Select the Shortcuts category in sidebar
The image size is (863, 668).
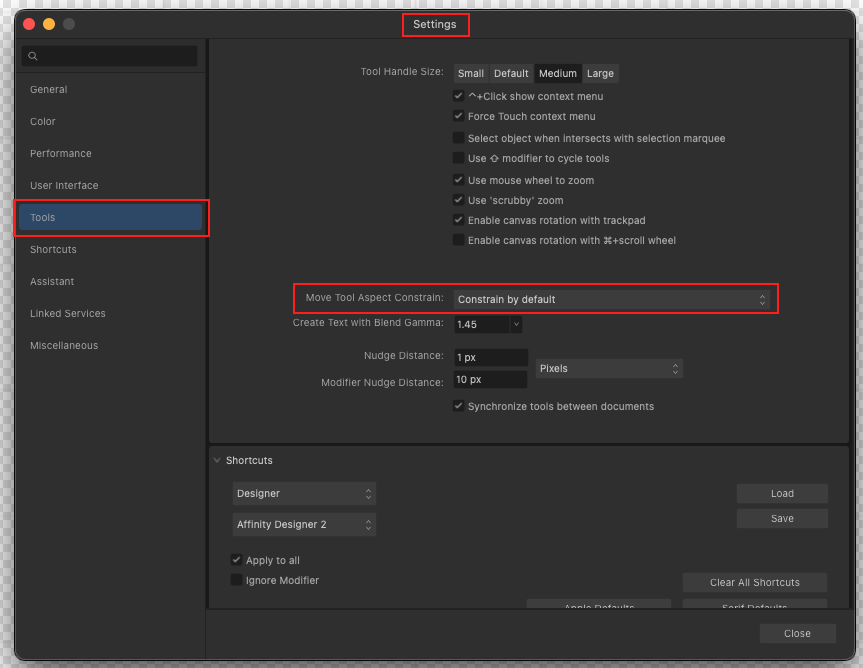[53, 250]
